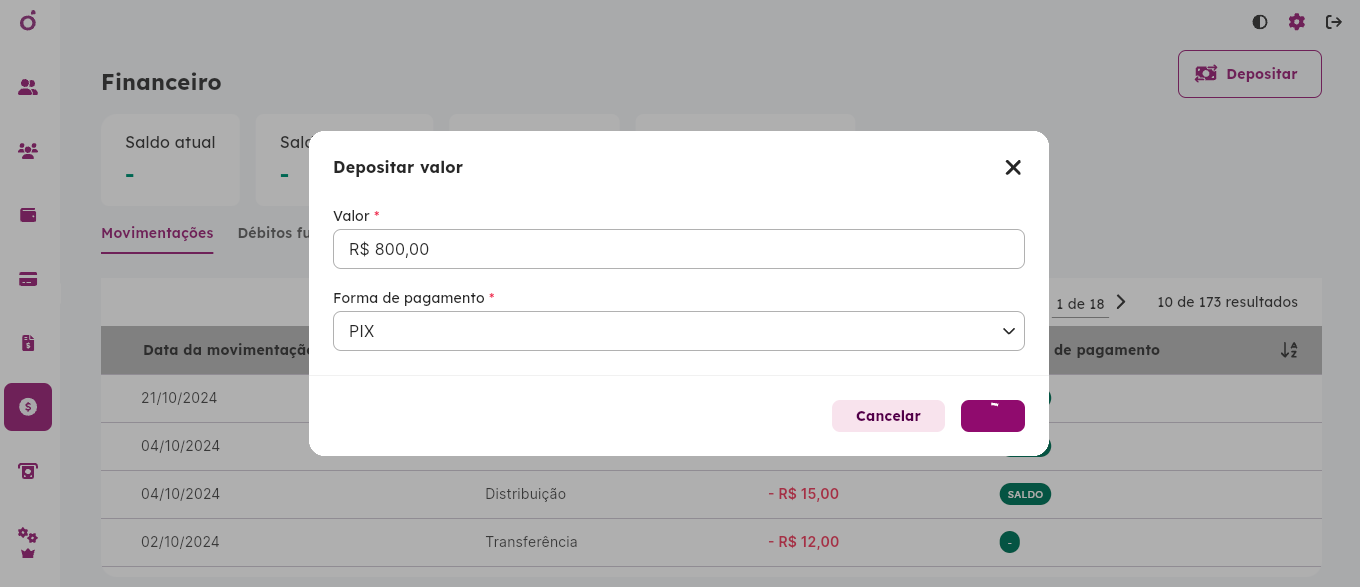Open the three-person group icon in sidebar
1360x587 pixels.
[28, 151]
